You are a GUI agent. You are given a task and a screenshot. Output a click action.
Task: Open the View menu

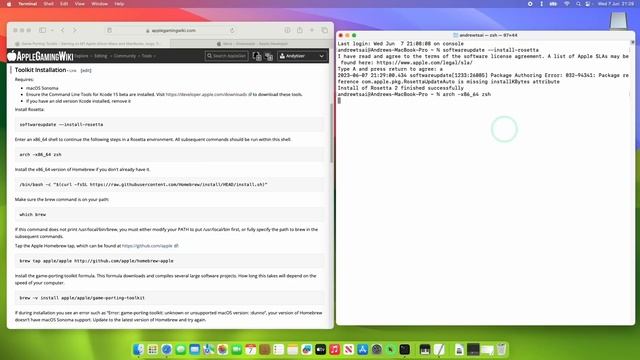pyautogui.click(x=80, y=4)
